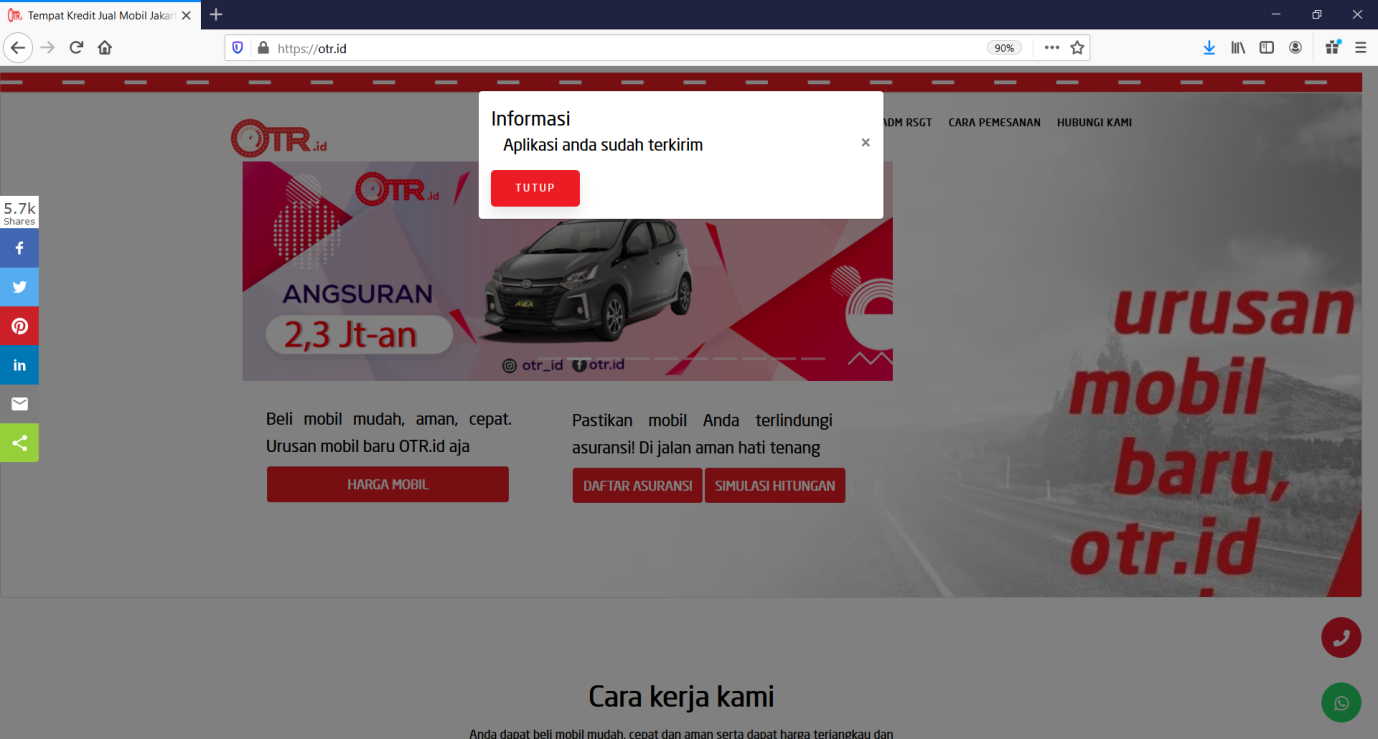Share the page on LinkedIn
This screenshot has height=739, width=1378.
19,364
